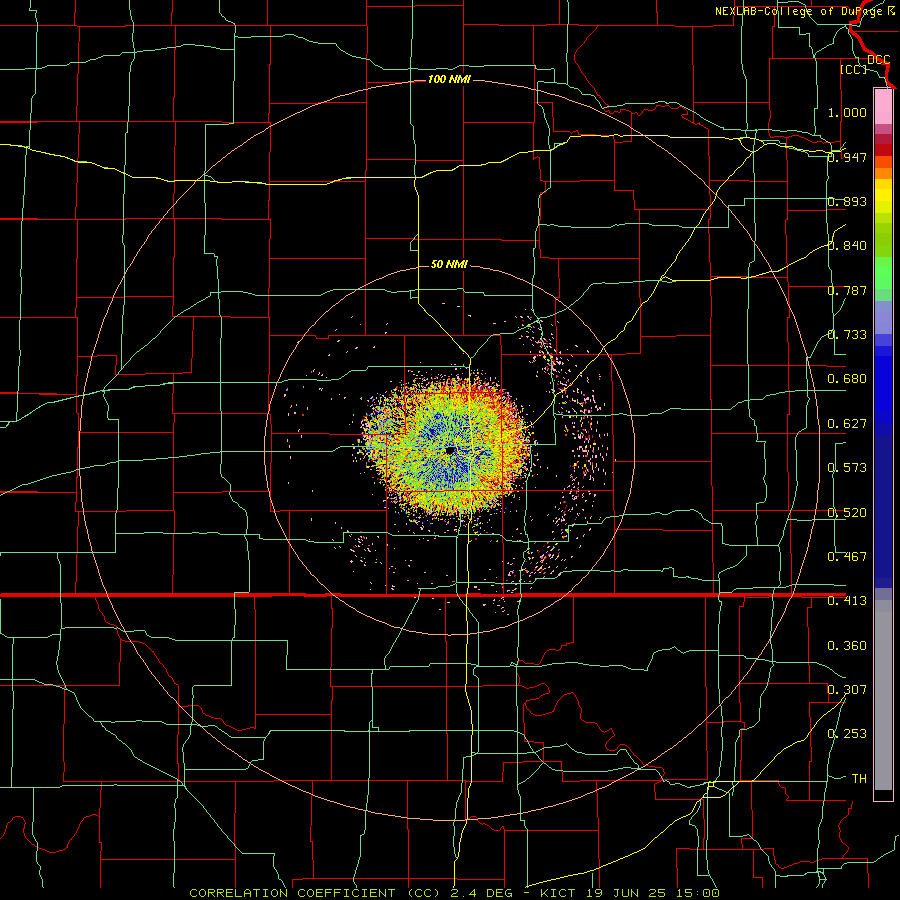The image size is (900, 900).
Task: Select the 0.893 scale value
Action: point(847,201)
